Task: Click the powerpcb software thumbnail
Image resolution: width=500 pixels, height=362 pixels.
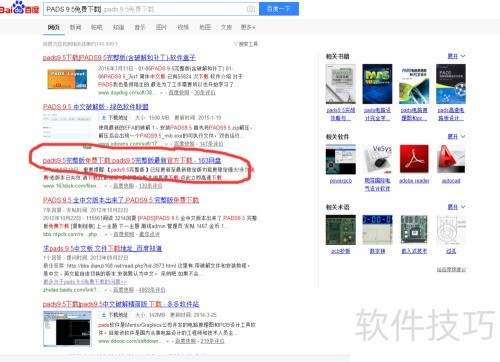Action: click(341, 159)
